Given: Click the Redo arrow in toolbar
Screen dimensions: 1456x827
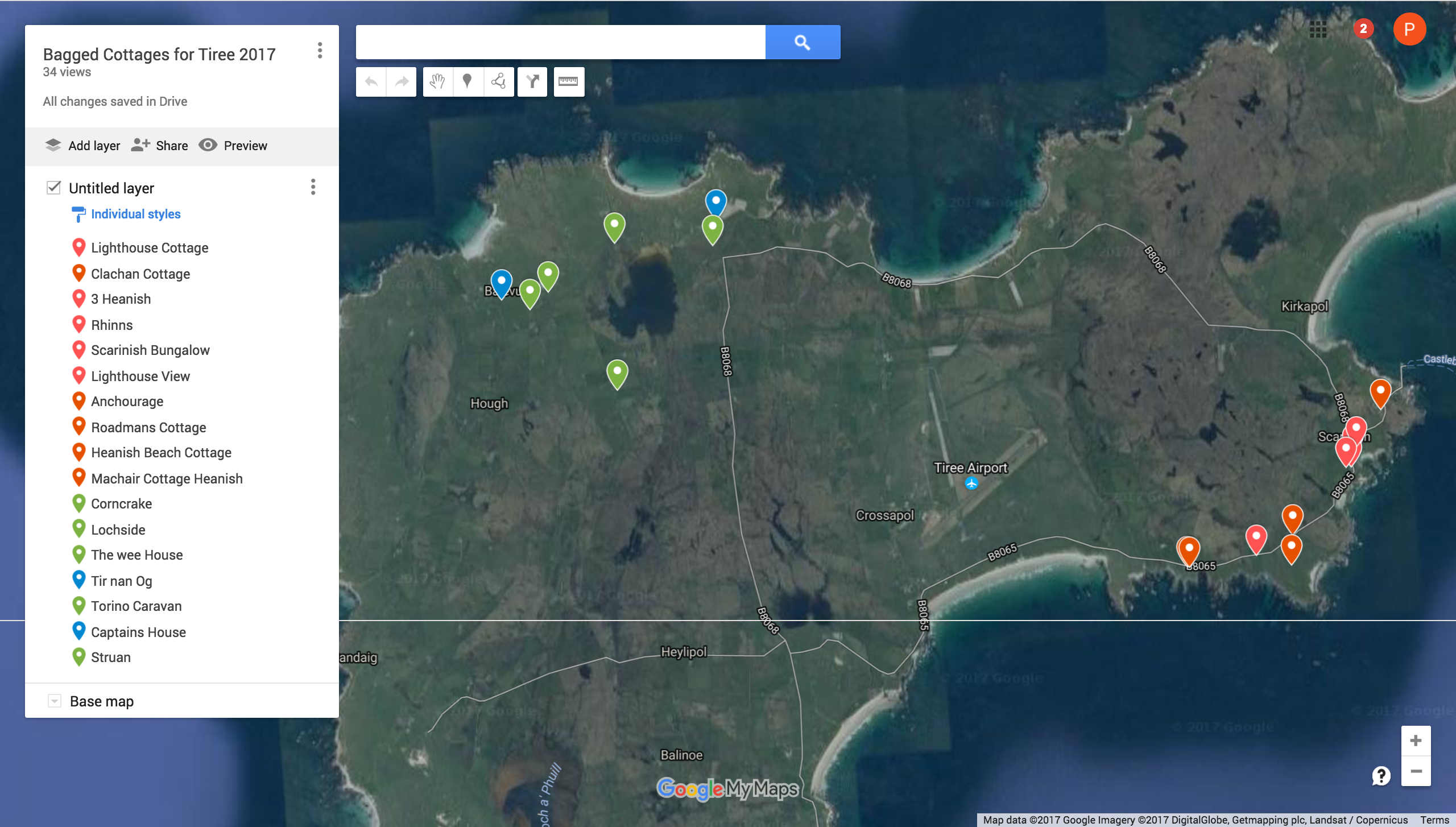Looking at the screenshot, I should [402, 81].
